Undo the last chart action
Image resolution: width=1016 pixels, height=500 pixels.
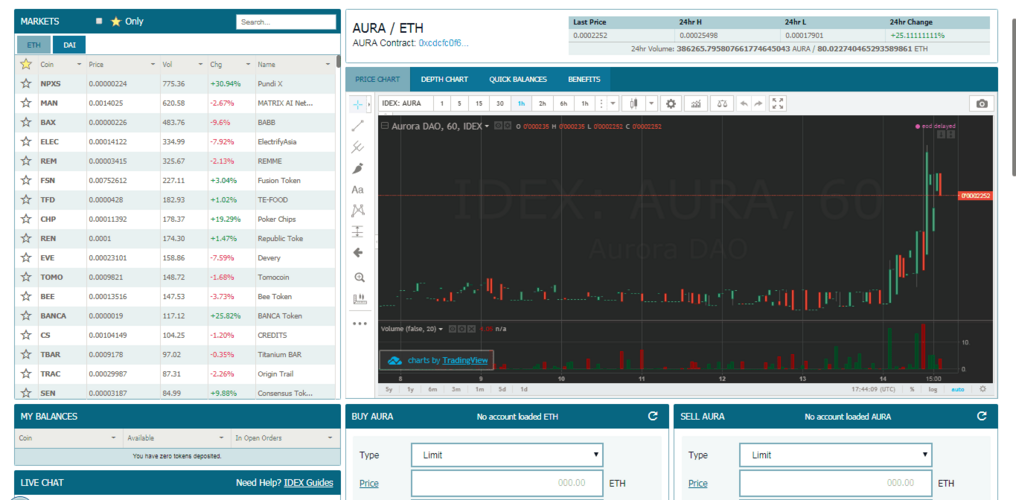[x=744, y=104]
